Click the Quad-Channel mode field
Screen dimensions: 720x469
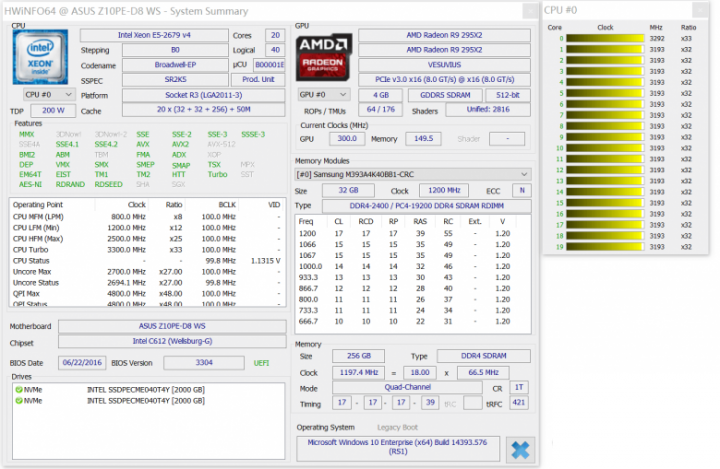pos(407,387)
